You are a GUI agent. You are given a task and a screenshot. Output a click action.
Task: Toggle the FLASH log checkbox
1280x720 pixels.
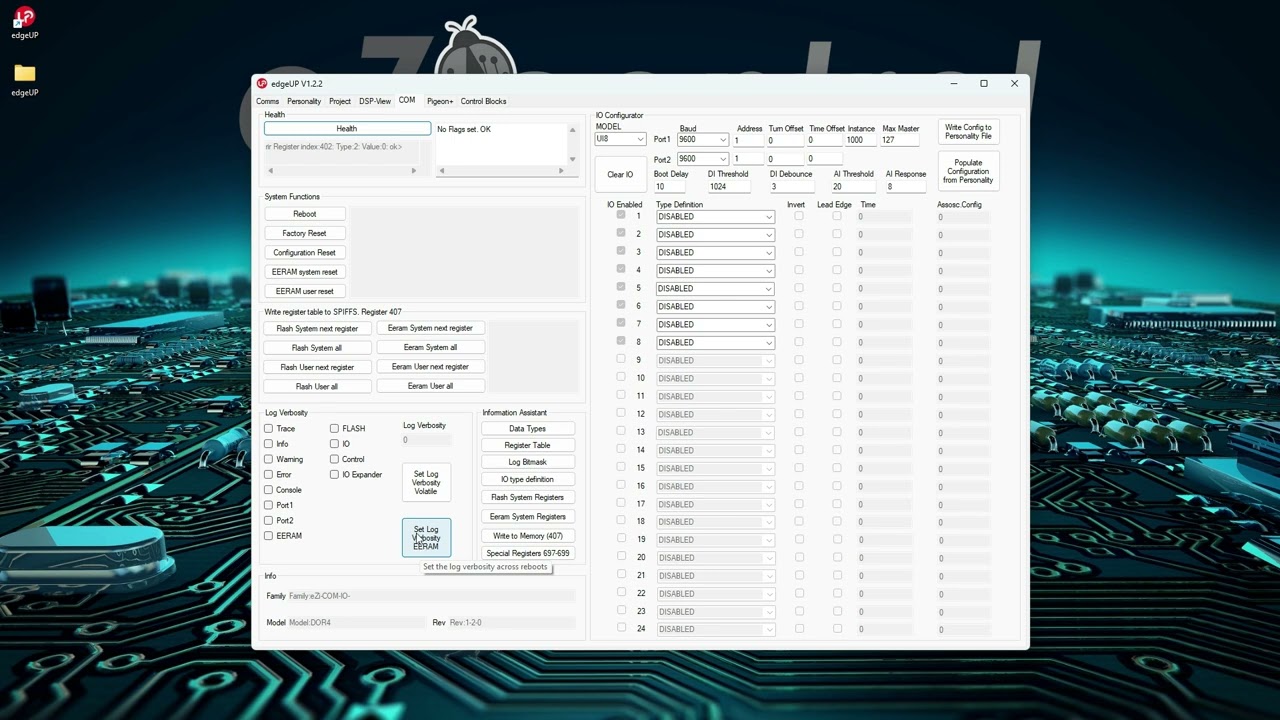point(334,429)
